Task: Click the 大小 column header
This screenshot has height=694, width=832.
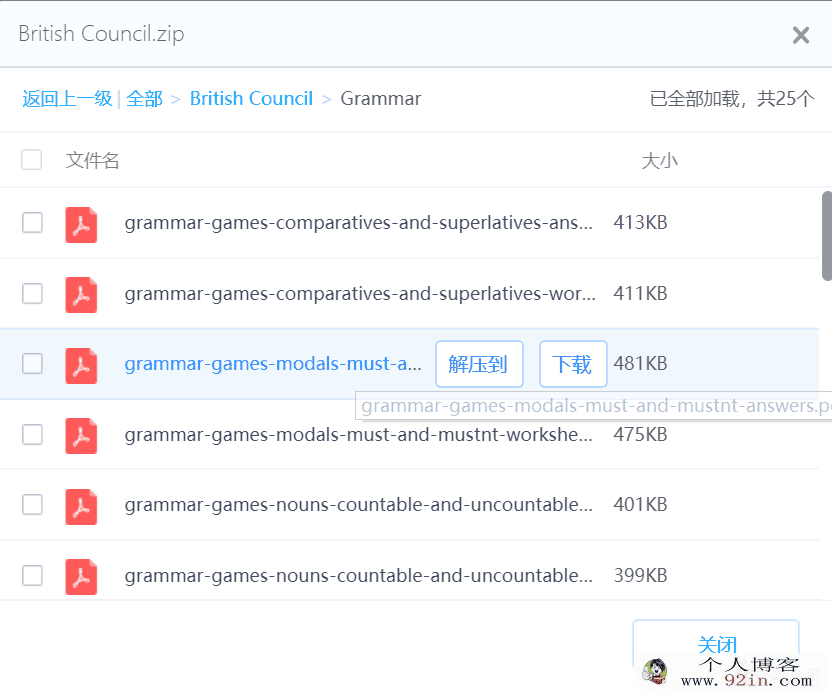Action: click(x=660, y=160)
